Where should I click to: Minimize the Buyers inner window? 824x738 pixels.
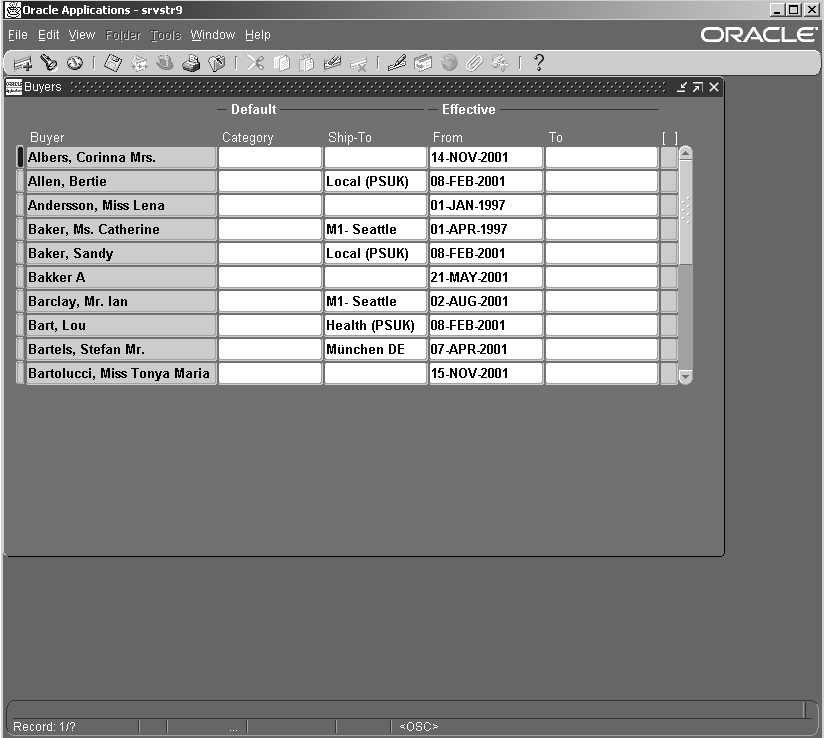click(682, 87)
